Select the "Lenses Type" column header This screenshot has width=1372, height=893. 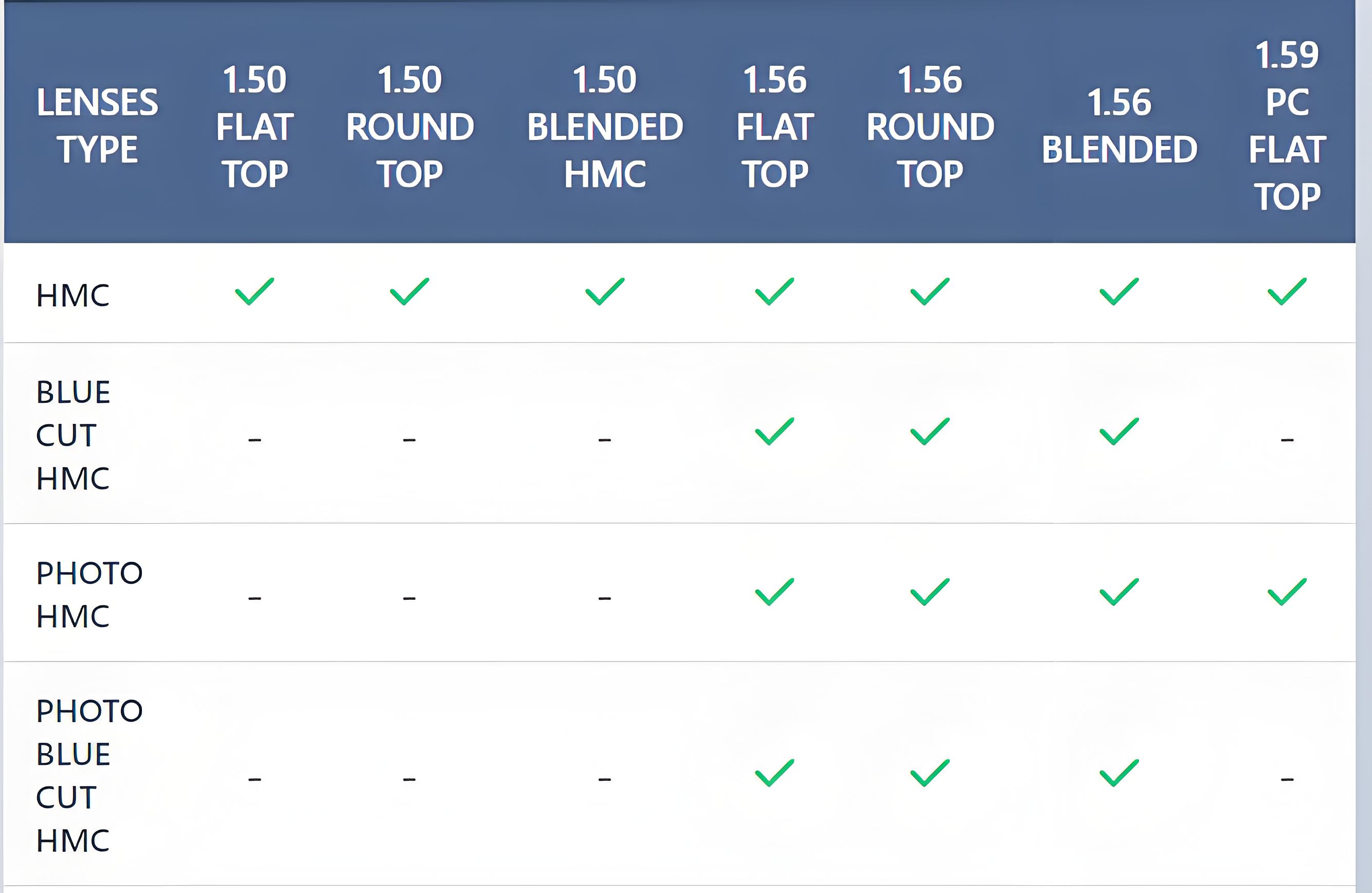[x=97, y=126]
